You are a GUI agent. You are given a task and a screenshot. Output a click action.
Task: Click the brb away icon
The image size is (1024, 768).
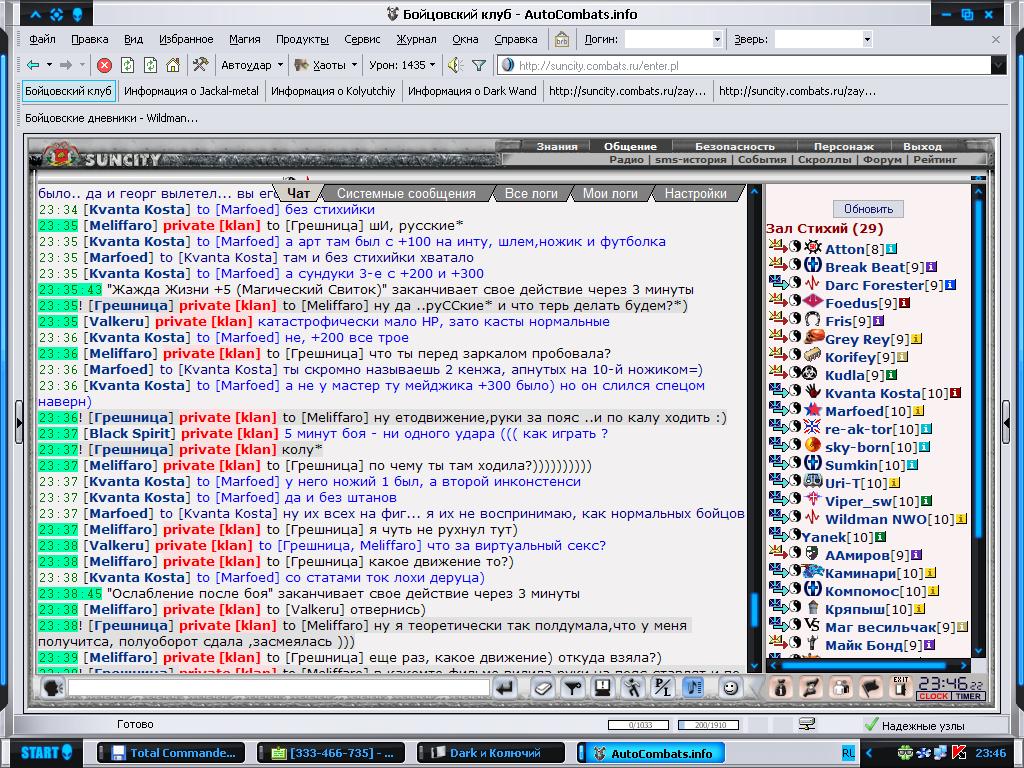pos(562,39)
